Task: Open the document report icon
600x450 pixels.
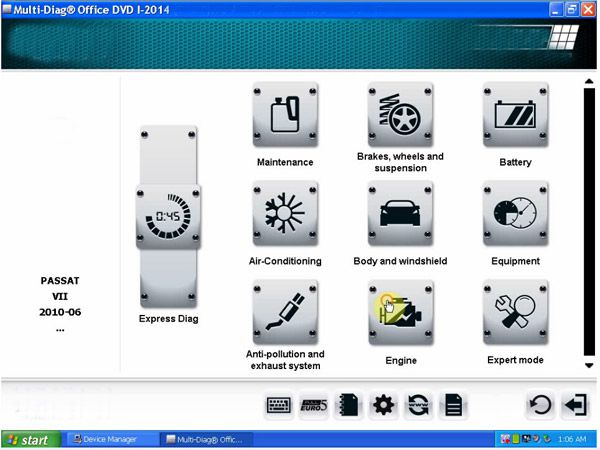Action: pyautogui.click(x=453, y=405)
